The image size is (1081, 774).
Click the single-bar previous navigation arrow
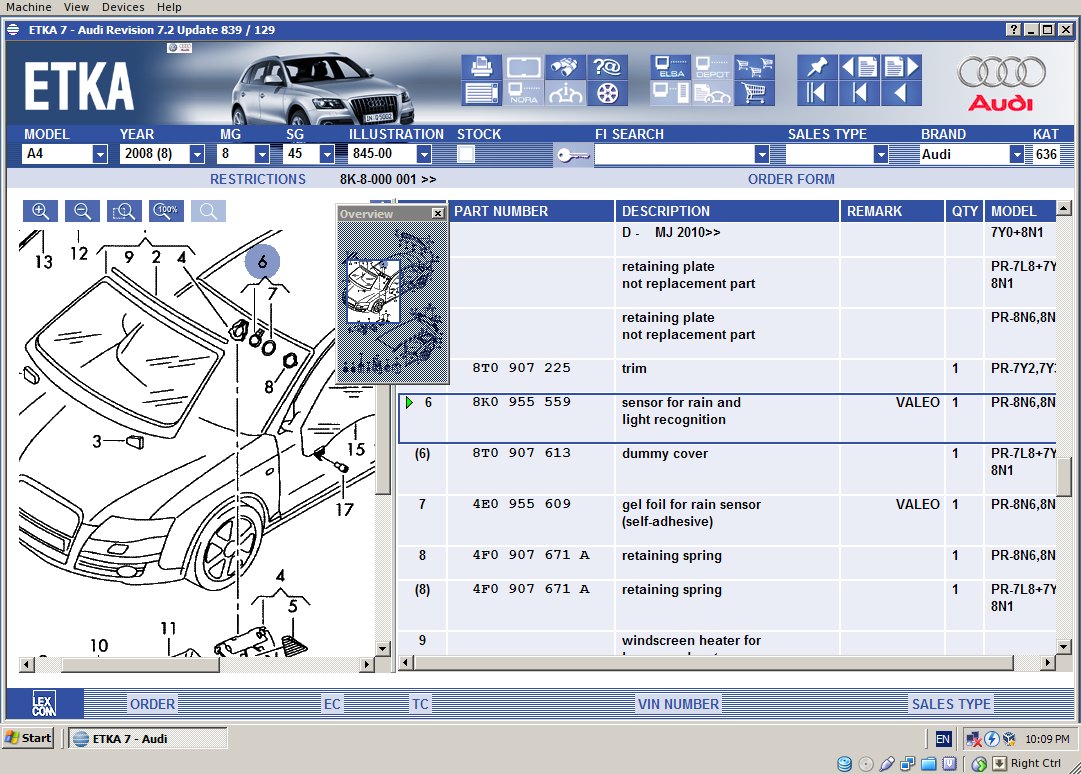[x=859, y=93]
